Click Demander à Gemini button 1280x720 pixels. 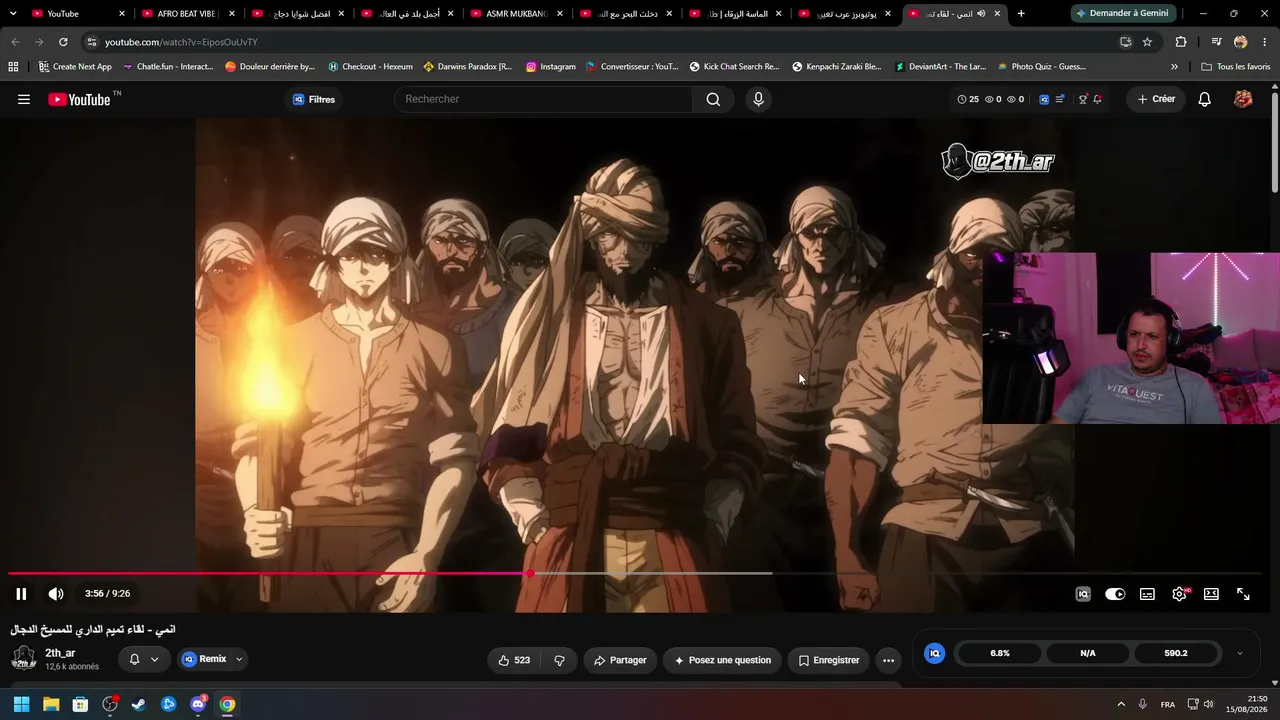click(x=1125, y=13)
